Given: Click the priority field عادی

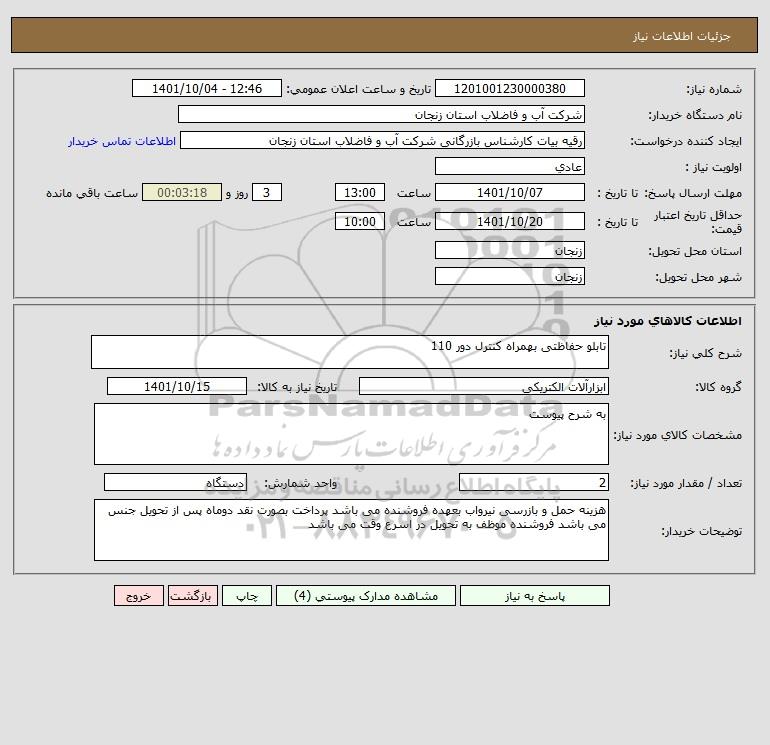Looking at the screenshot, I should (510, 166).
